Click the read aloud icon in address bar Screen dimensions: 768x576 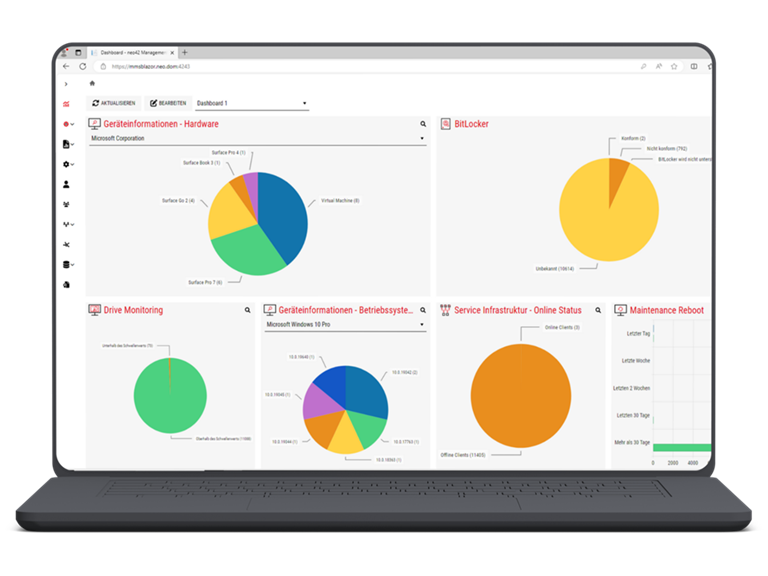coord(659,67)
